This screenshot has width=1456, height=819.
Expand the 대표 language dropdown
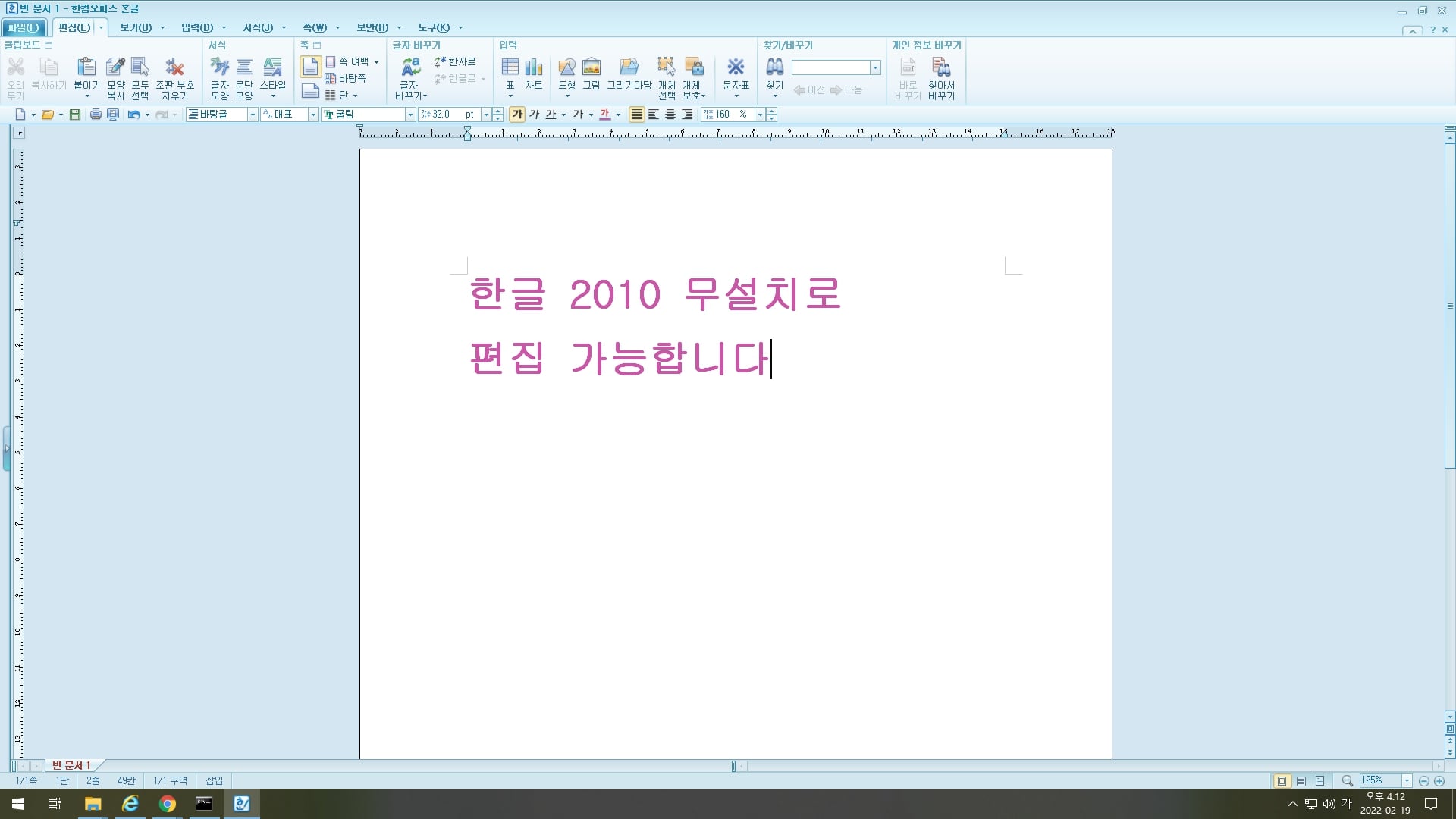click(313, 115)
